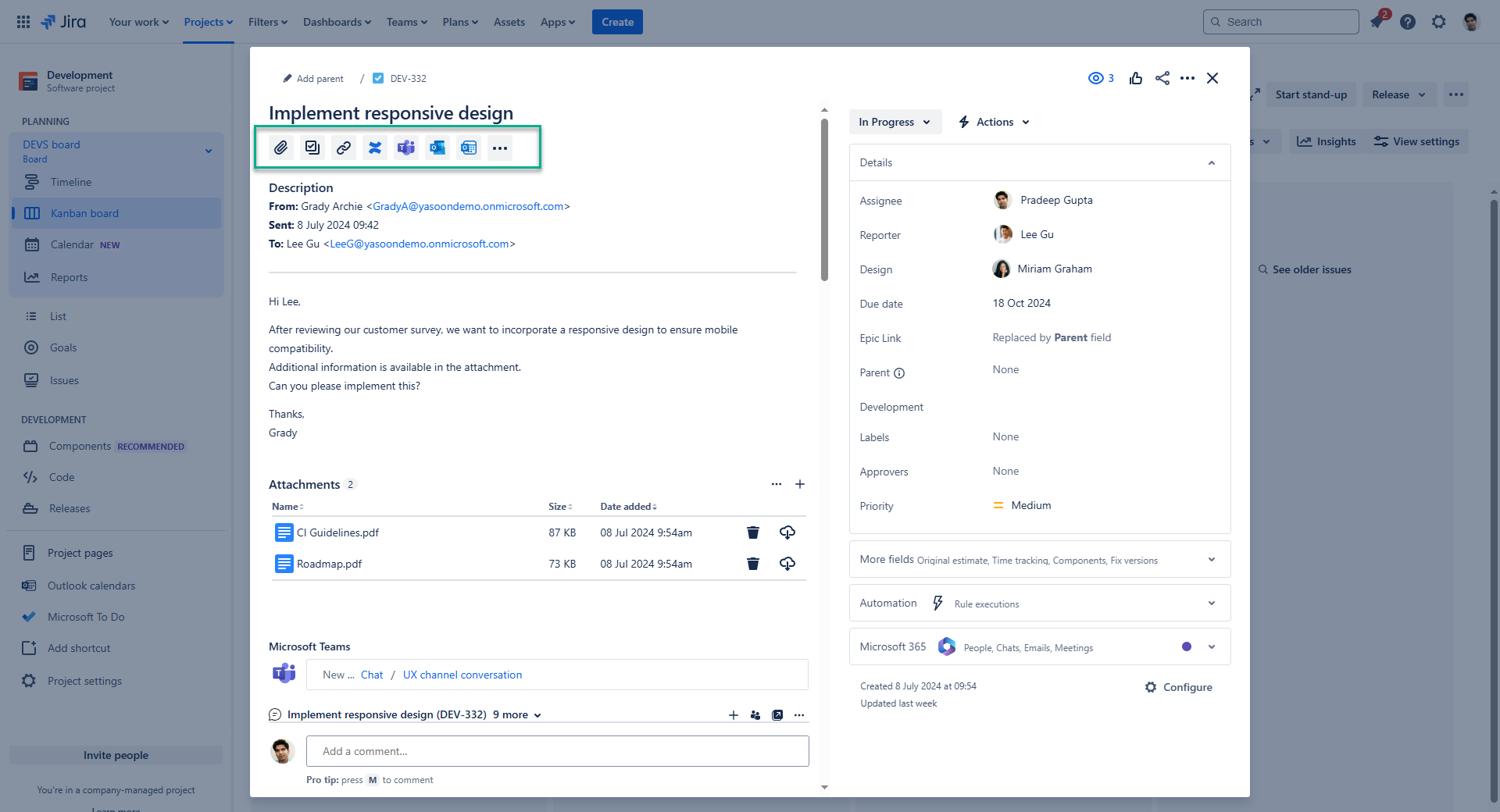Click the link issue chain icon
The width and height of the screenshot is (1500, 812).
point(344,148)
